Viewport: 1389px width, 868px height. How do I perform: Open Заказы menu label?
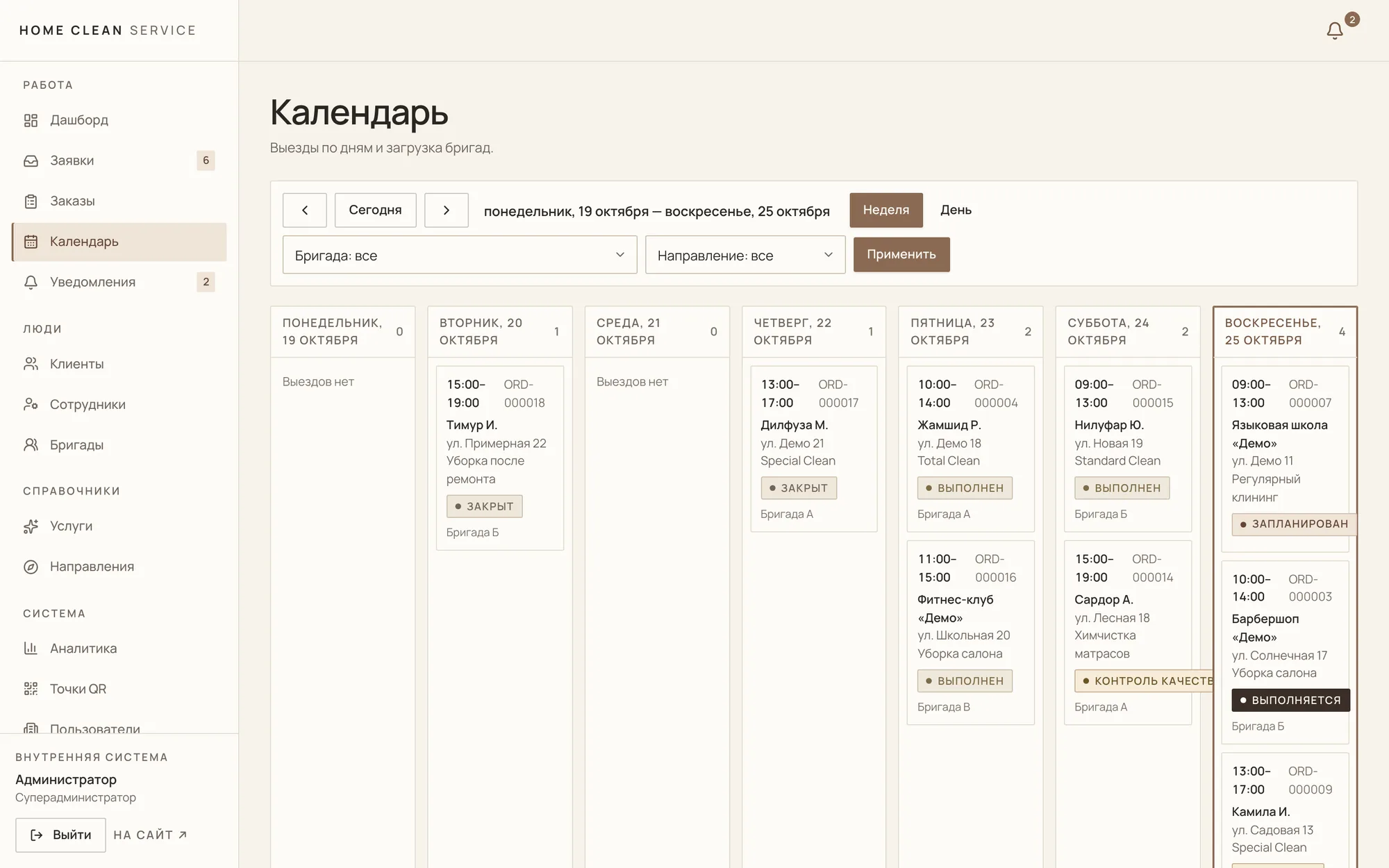(72, 201)
